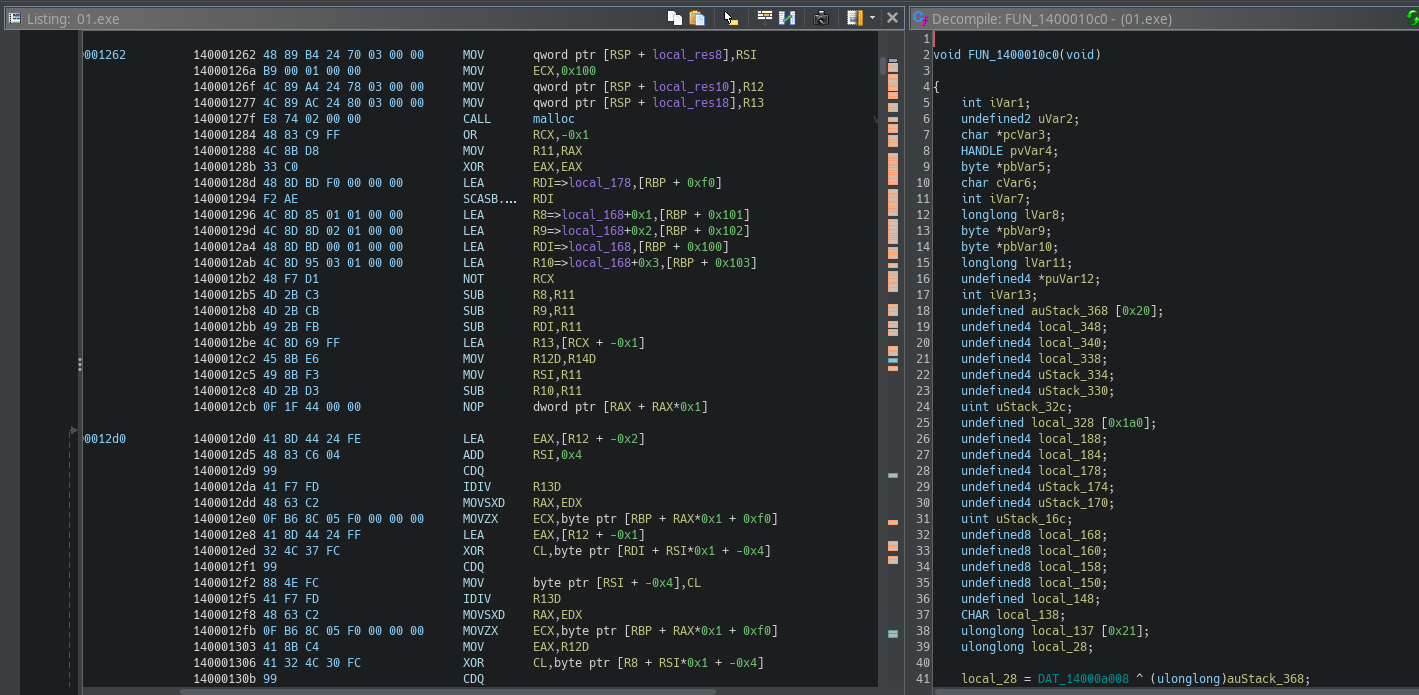
Task: Take a listing snapshot with camera icon
Action: point(821,18)
